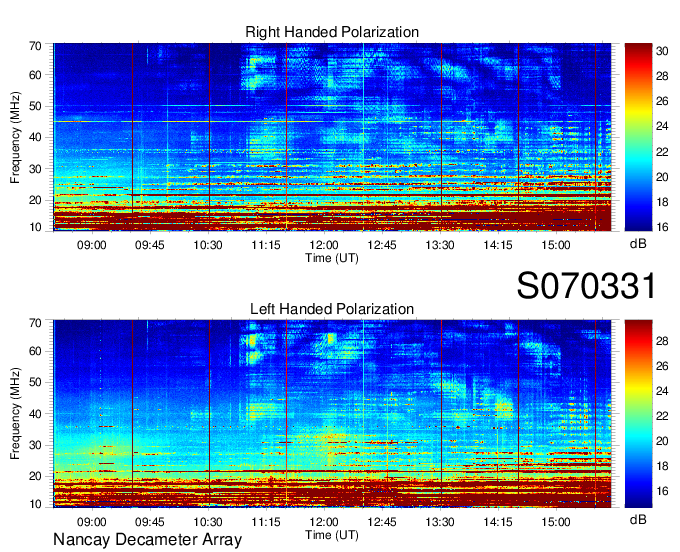Image resolution: width=680 pixels, height=552 pixels.
Task: Click '12:45' time tick of left-handed plot
Action: pyautogui.click(x=382, y=522)
